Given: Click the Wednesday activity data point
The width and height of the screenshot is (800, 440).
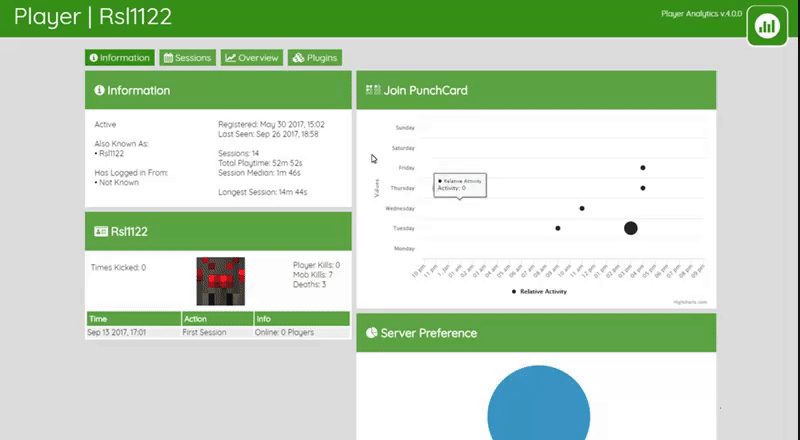Looking at the screenshot, I should tap(582, 208).
